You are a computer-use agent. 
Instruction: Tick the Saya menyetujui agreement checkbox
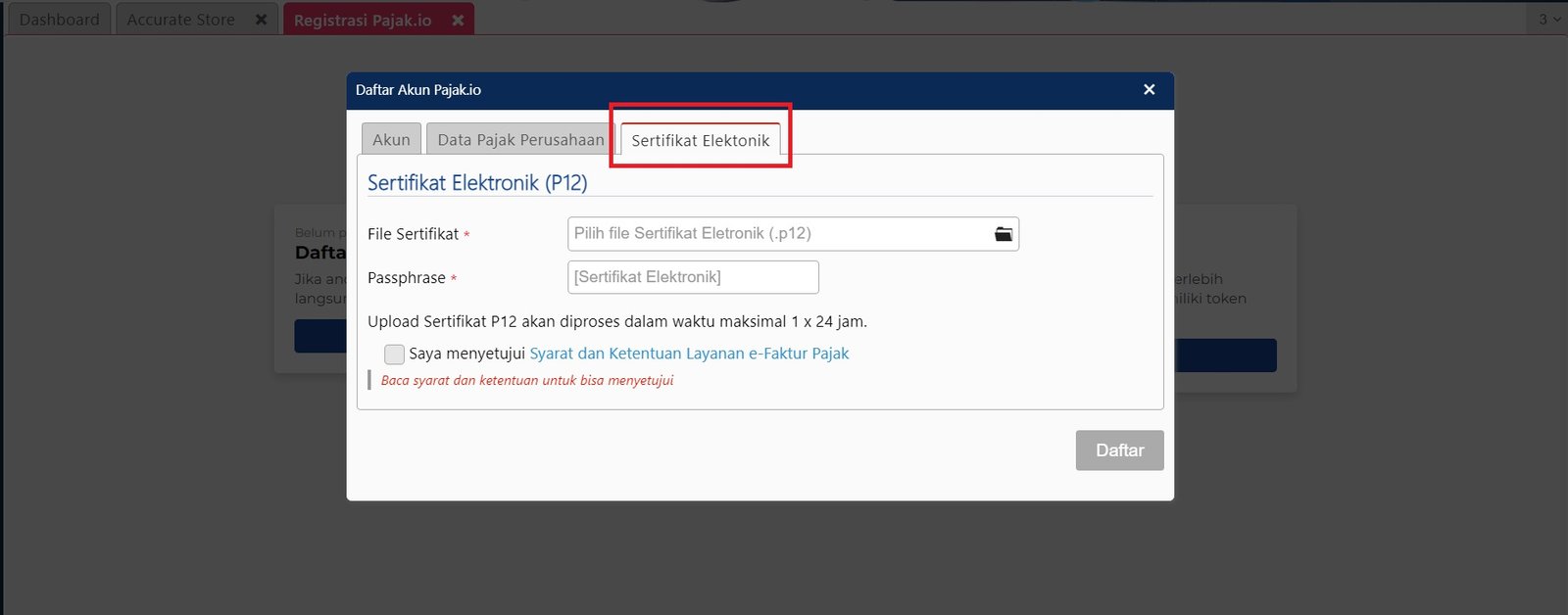[x=394, y=354]
